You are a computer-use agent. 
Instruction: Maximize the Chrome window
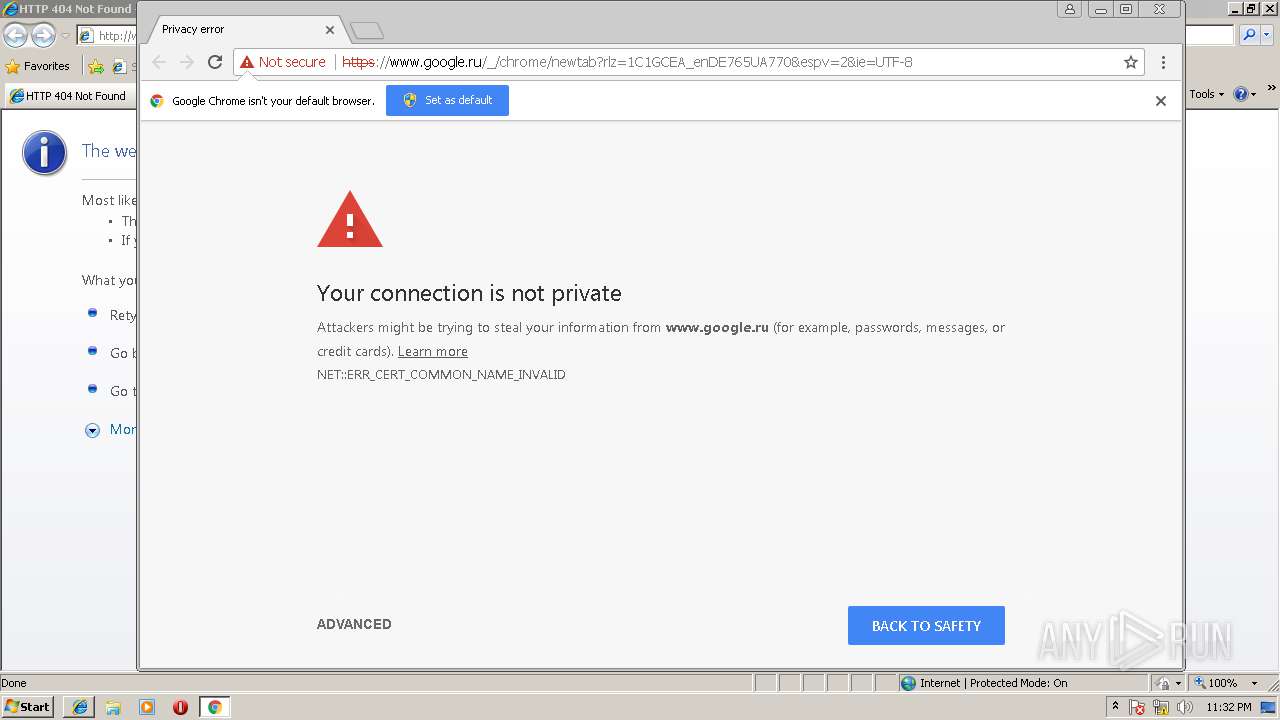click(x=1126, y=9)
